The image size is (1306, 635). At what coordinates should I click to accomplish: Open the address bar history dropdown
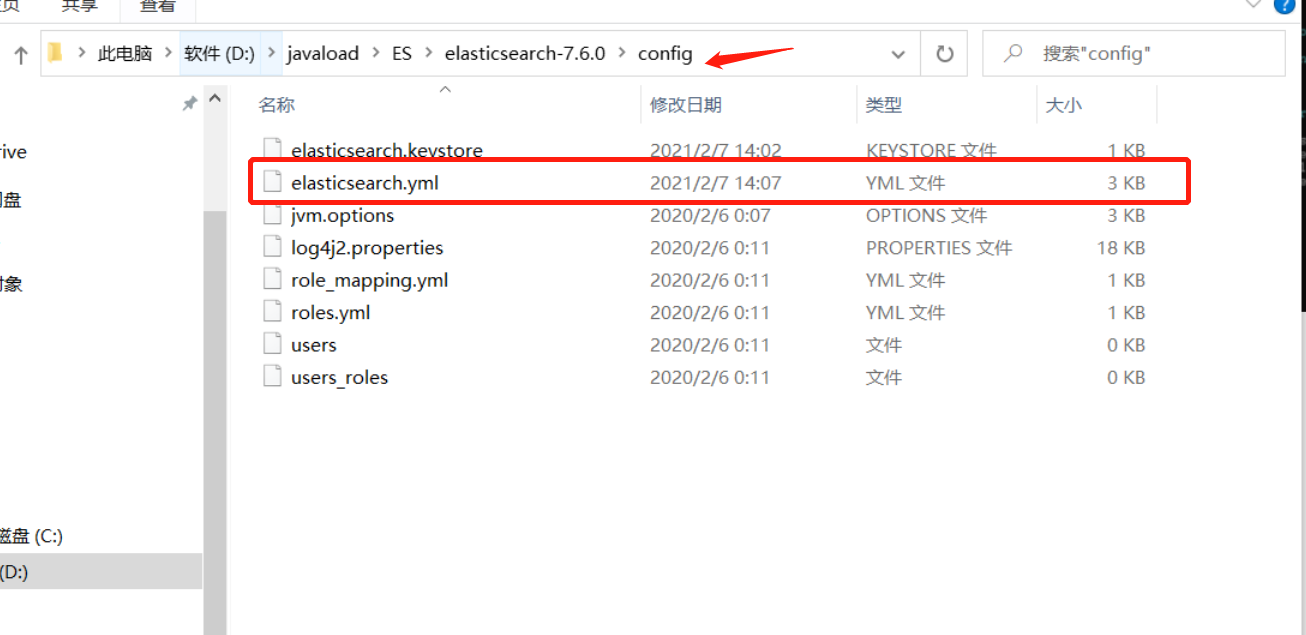coord(898,54)
